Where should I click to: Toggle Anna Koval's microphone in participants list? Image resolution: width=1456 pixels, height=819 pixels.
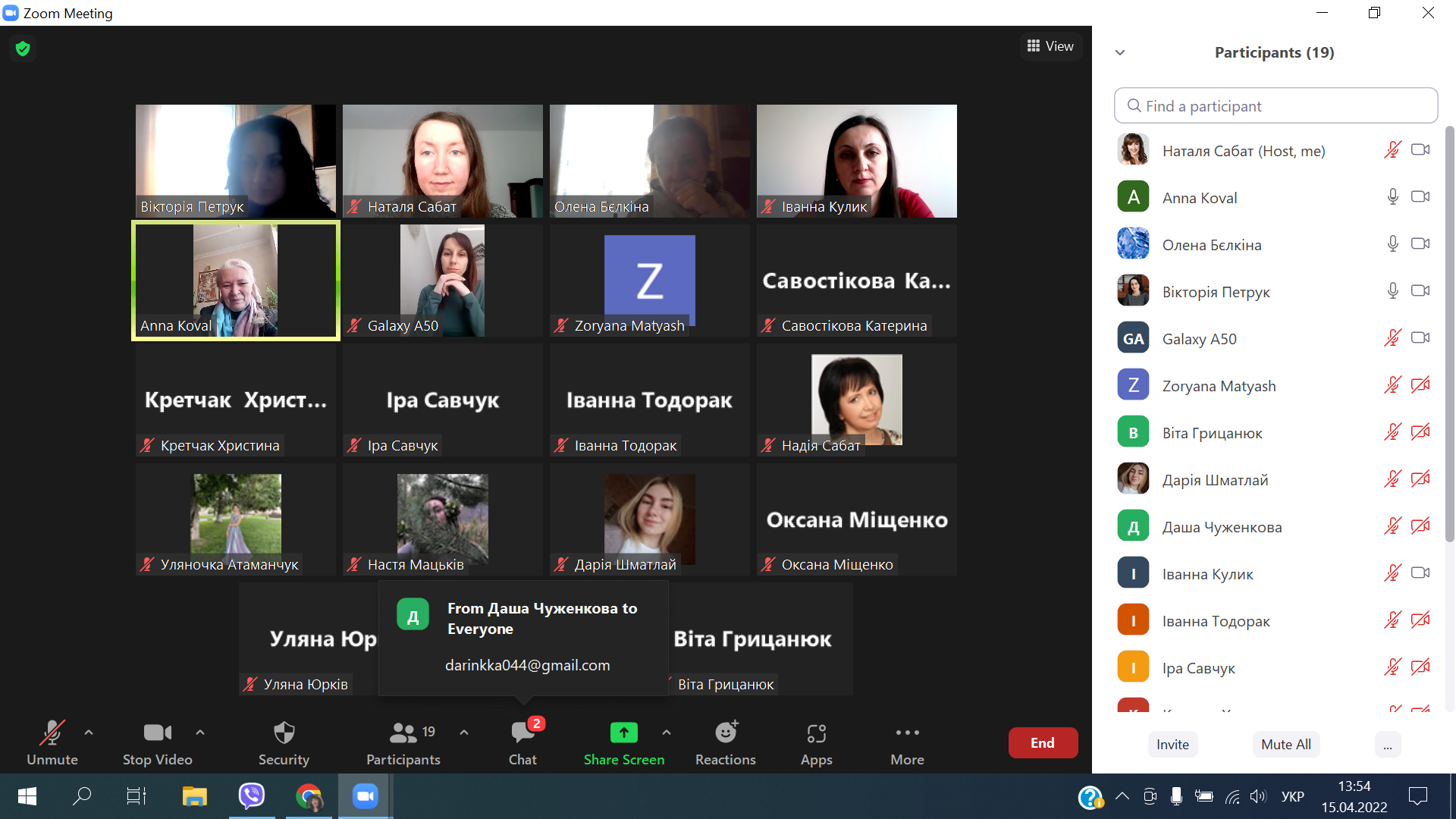(x=1392, y=197)
